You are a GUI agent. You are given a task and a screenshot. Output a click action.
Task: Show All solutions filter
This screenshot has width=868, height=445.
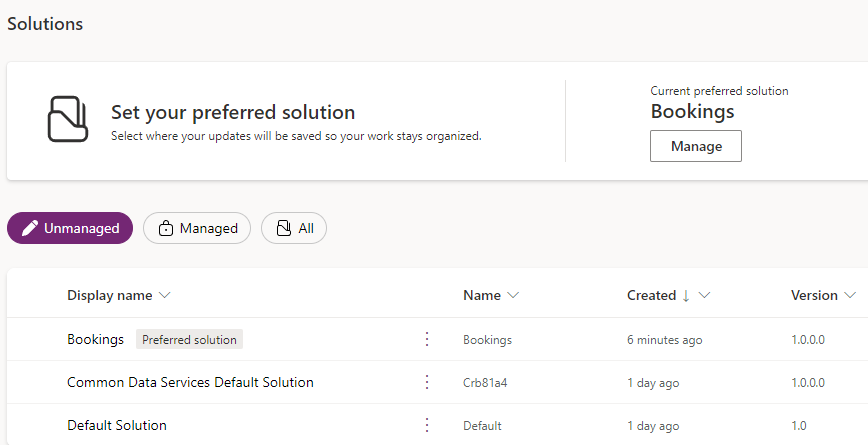pos(294,228)
